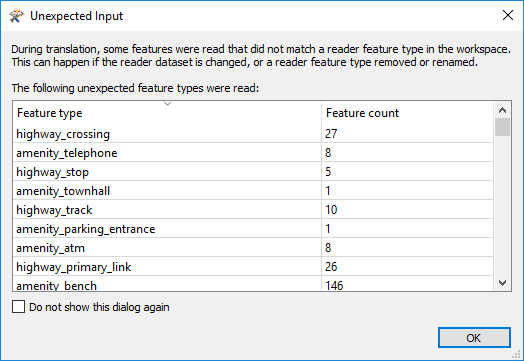Click scrollbar up arrow in feature list

pos(502,110)
